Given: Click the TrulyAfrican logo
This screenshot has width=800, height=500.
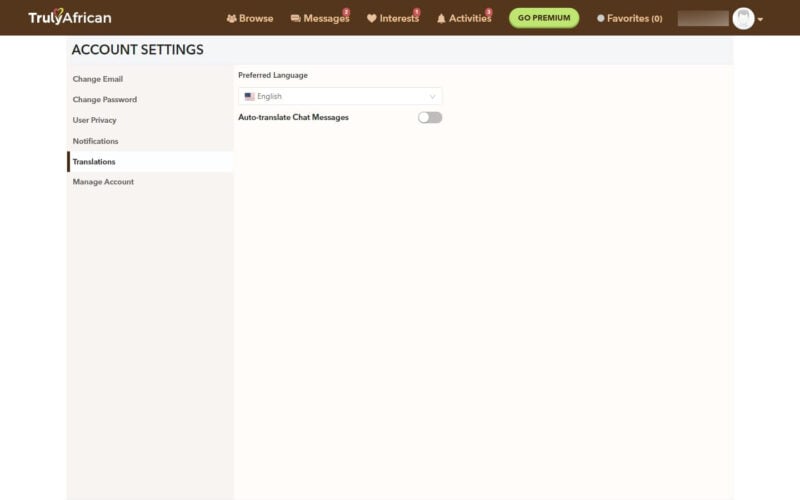Looking at the screenshot, I should [x=69, y=17].
